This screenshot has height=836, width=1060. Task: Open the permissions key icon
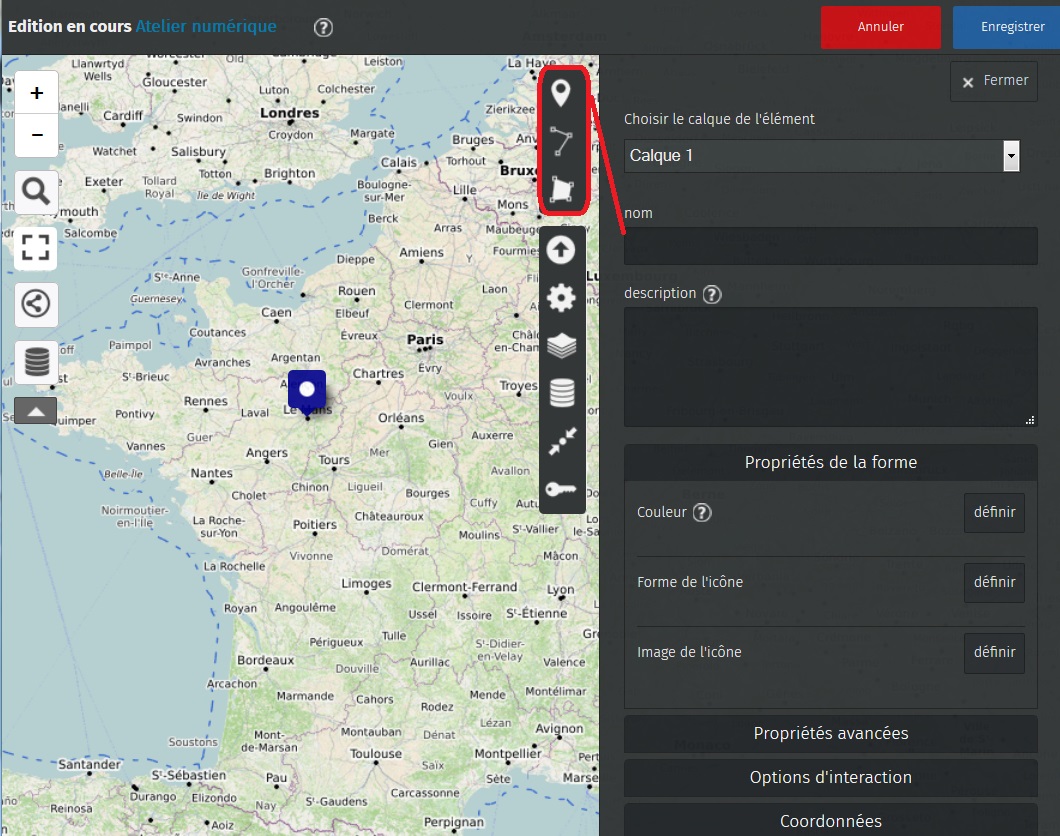tap(561, 489)
